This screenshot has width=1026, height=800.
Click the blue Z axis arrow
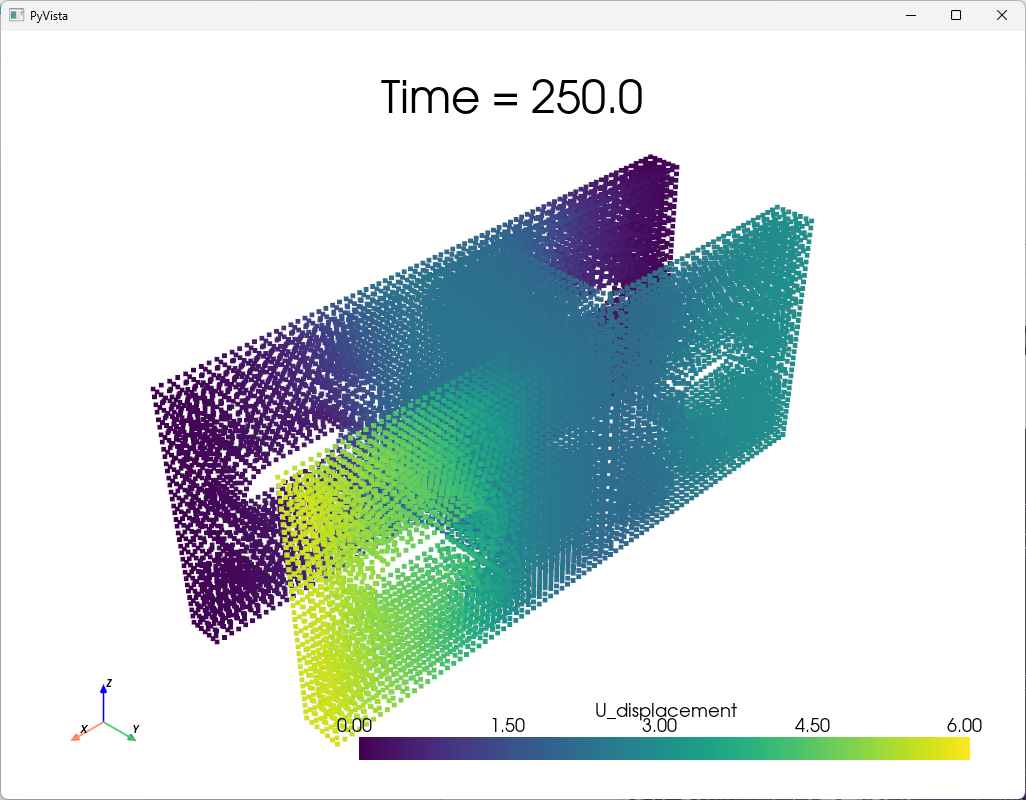[105, 696]
